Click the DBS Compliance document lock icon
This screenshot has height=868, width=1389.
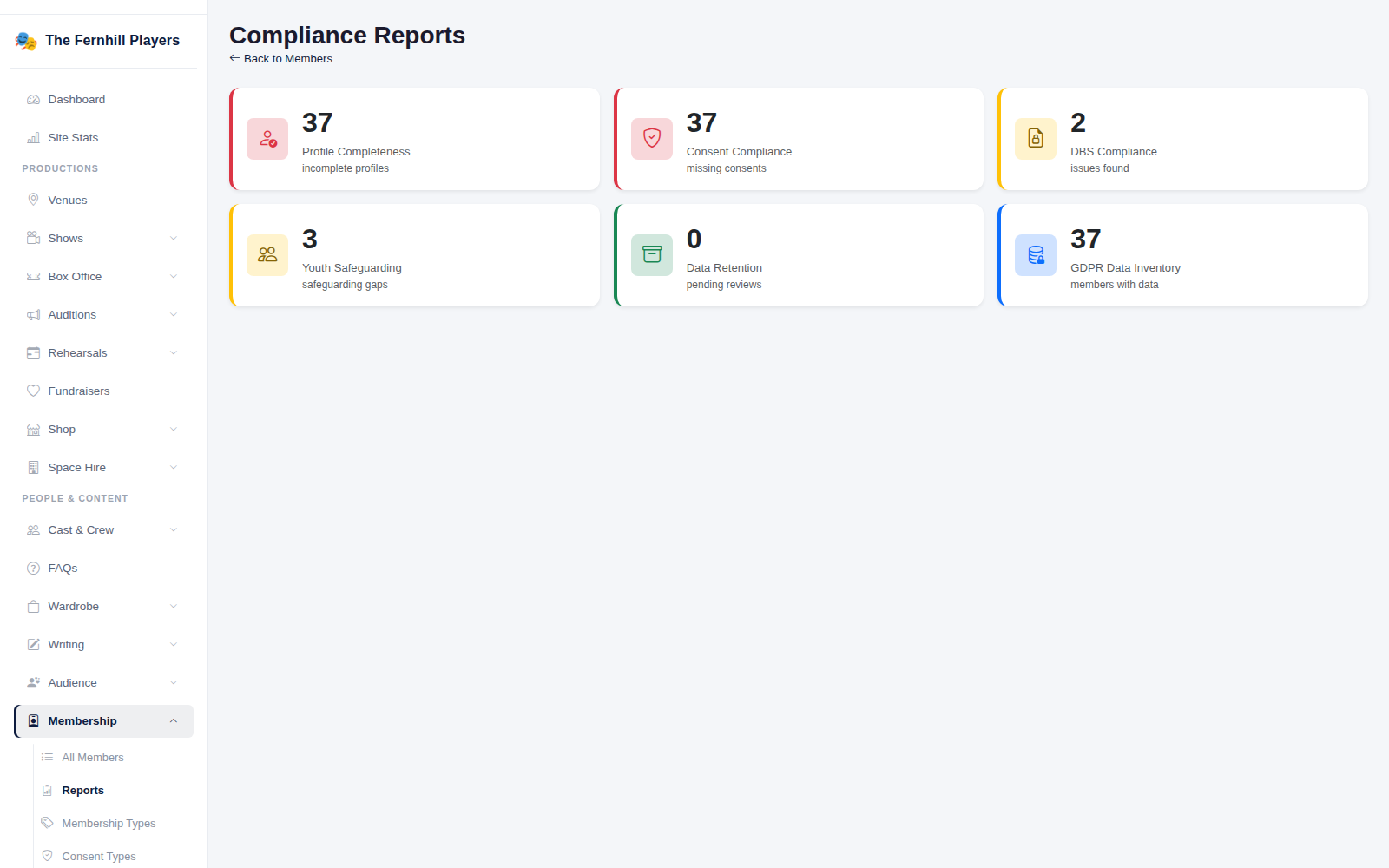tap(1036, 139)
